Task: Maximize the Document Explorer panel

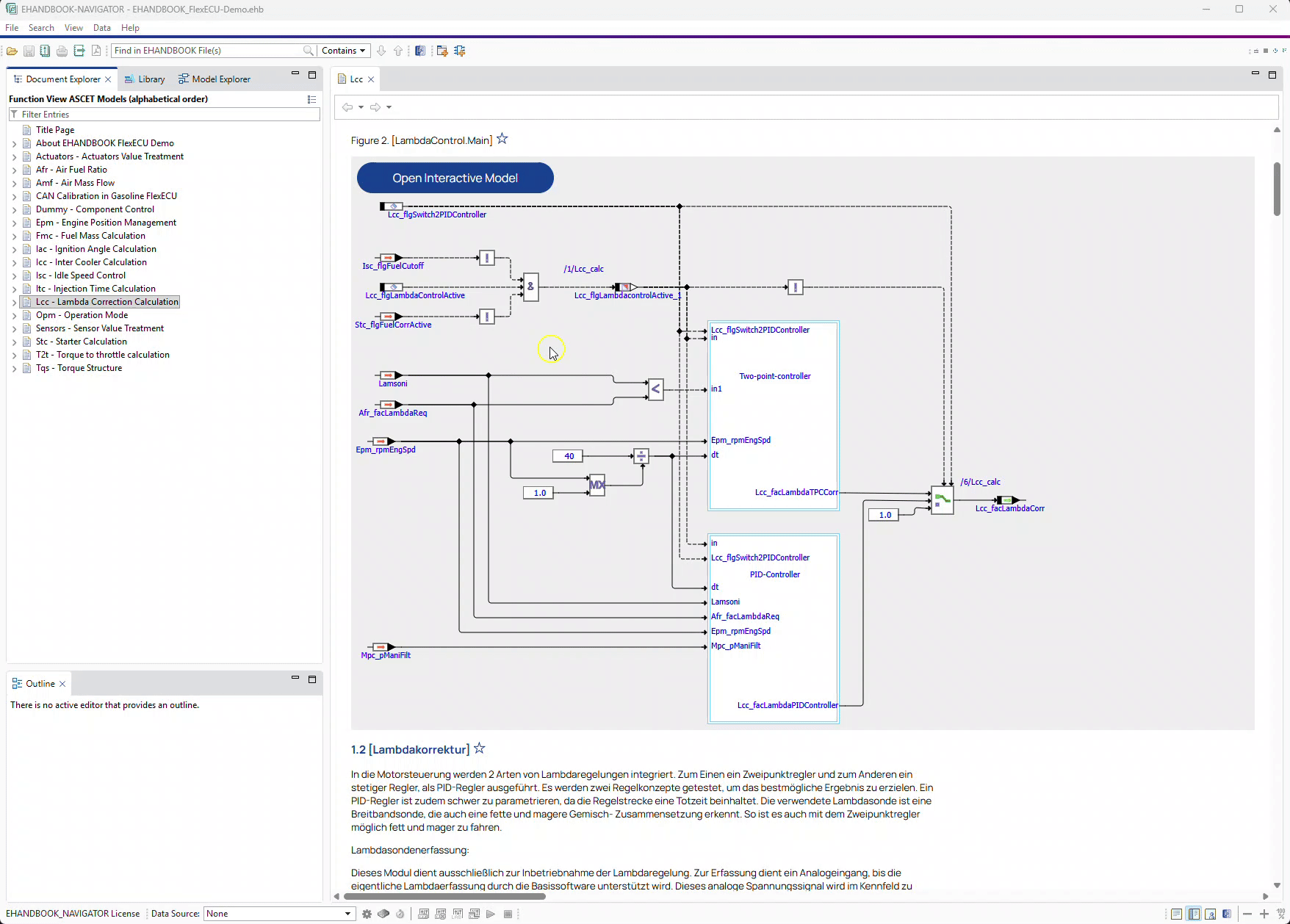Action: [x=312, y=75]
